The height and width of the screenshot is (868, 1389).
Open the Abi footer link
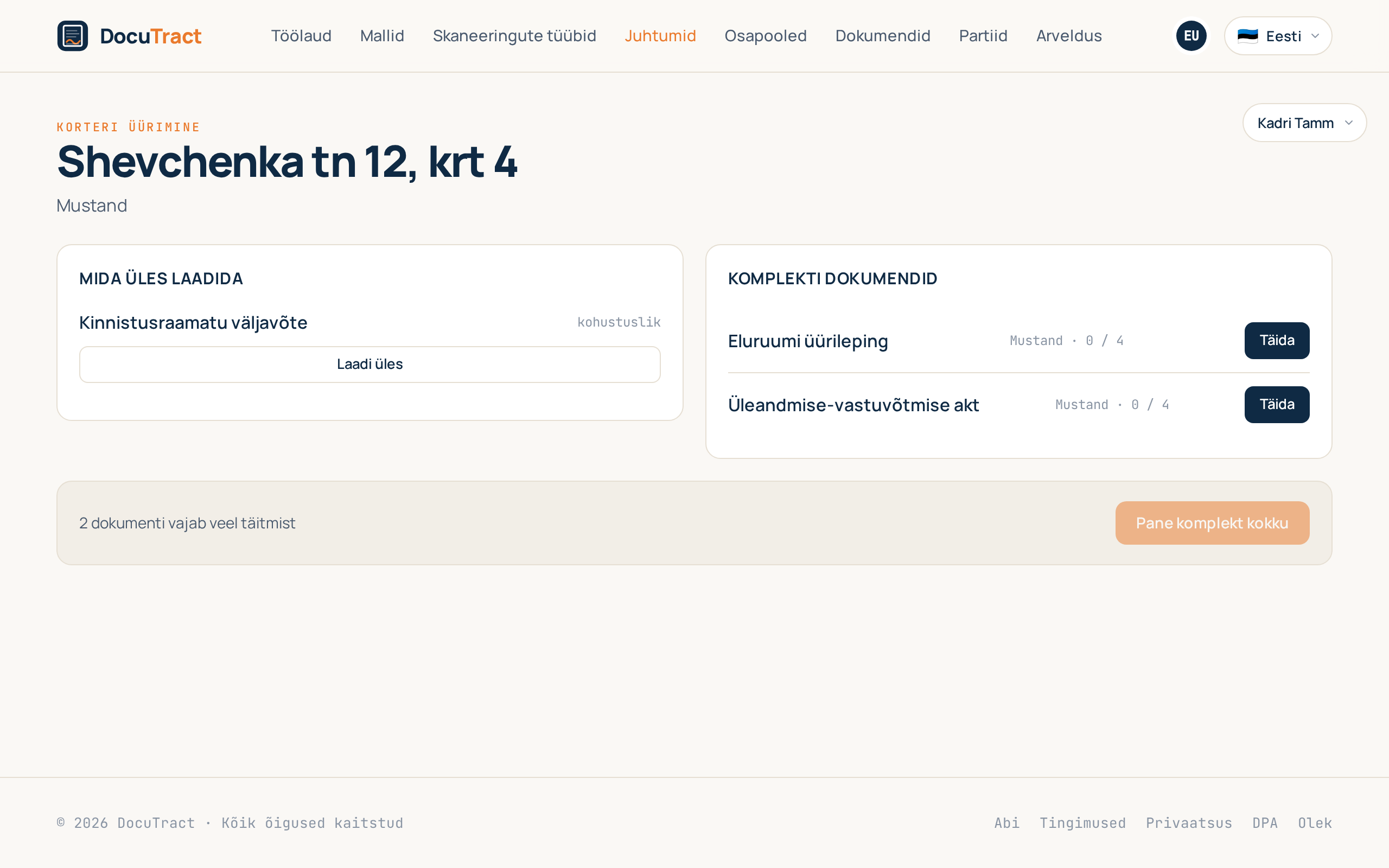click(1006, 822)
